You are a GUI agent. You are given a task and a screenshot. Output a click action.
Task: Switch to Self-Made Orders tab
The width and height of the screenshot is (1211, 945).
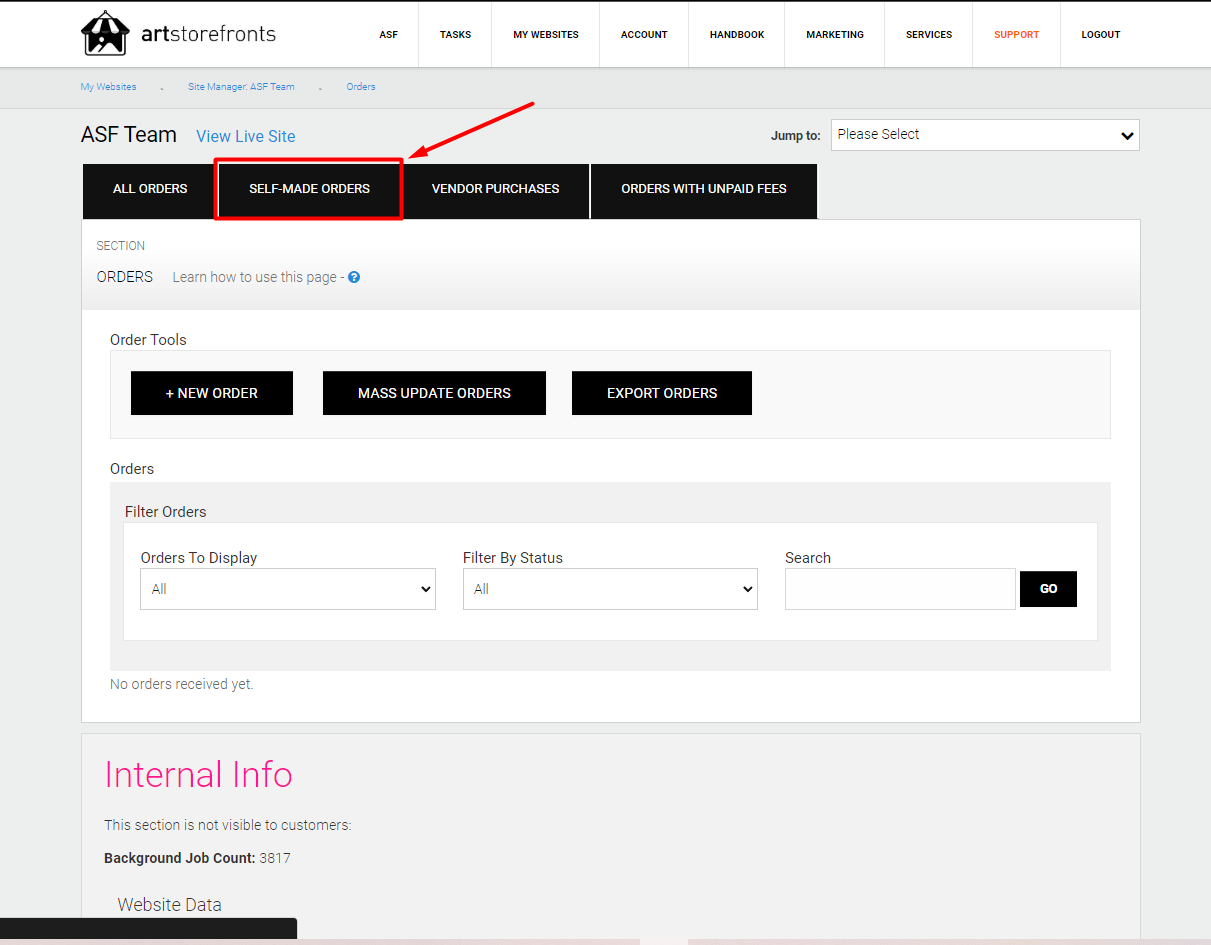[310, 189]
